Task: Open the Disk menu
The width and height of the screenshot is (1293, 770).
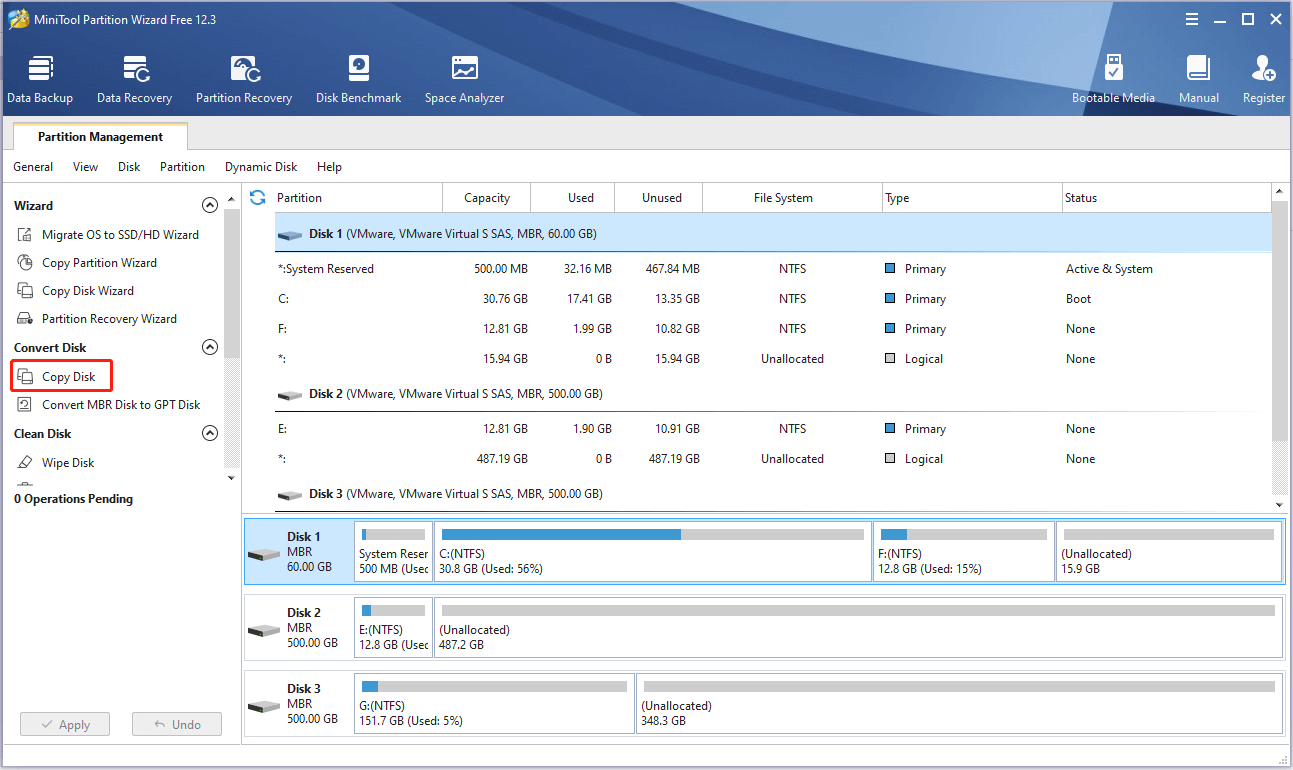Action: [129, 167]
